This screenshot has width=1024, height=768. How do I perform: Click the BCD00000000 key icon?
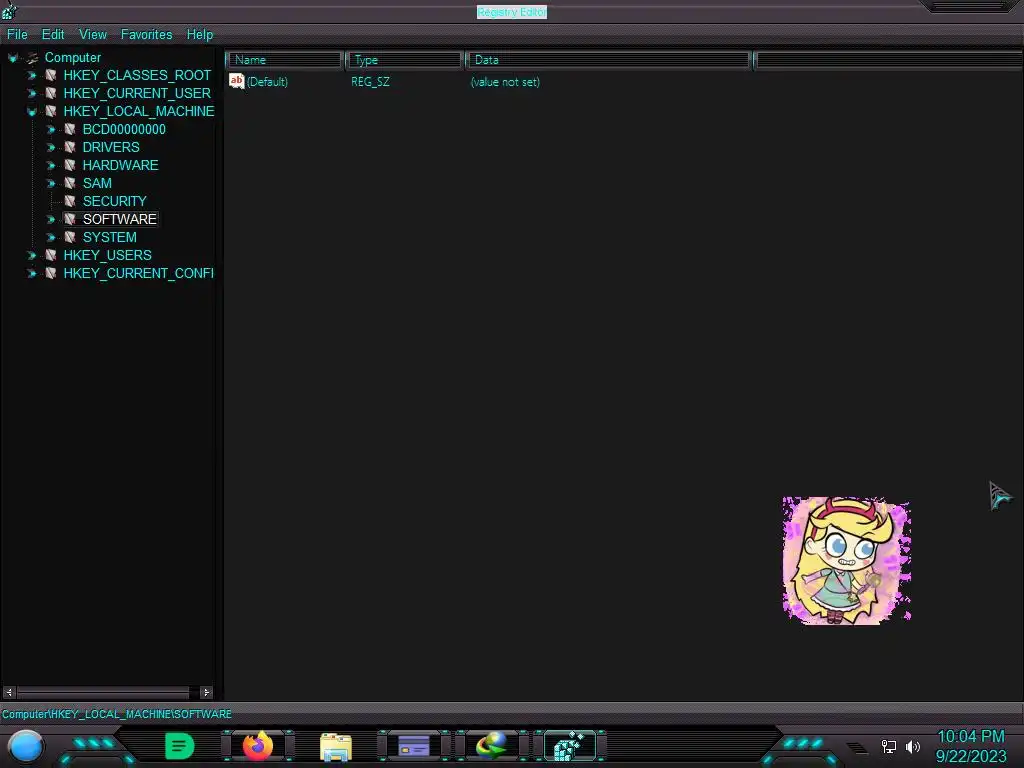70,129
